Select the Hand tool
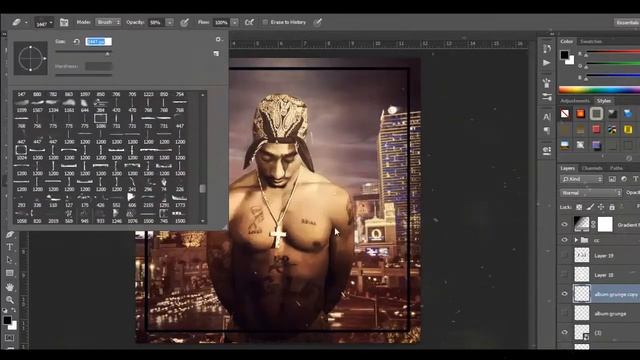Viewport: 640px width, 360px height. pos(10,287)
